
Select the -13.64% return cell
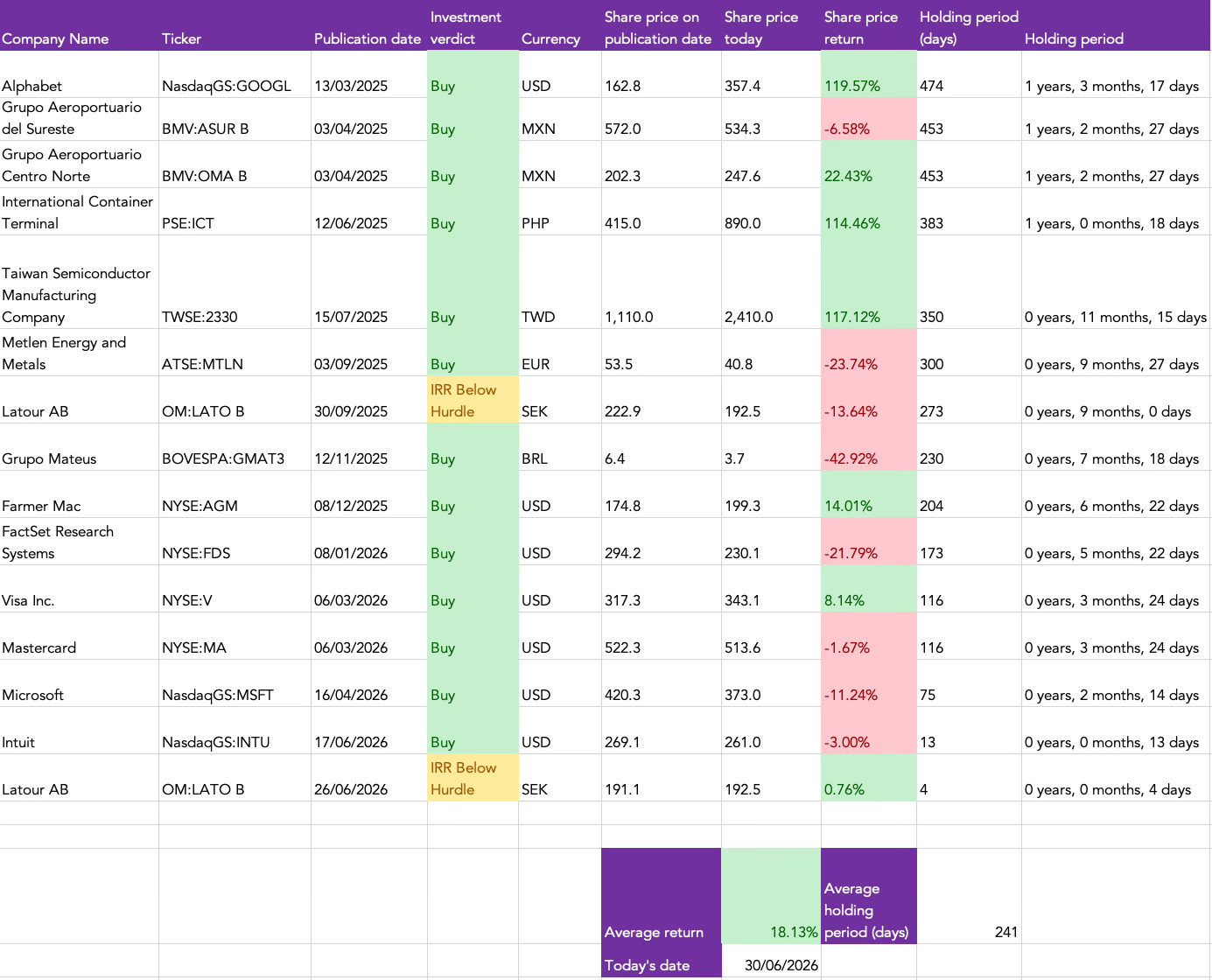point(869,400)
